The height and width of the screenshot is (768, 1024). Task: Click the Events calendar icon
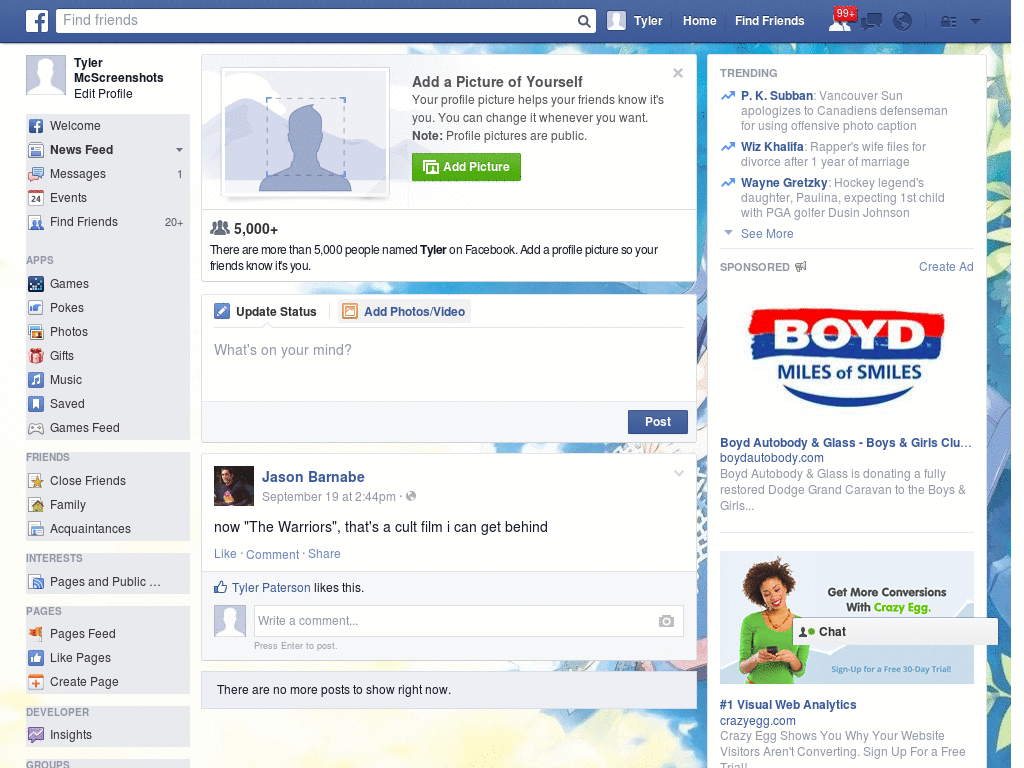36,198
